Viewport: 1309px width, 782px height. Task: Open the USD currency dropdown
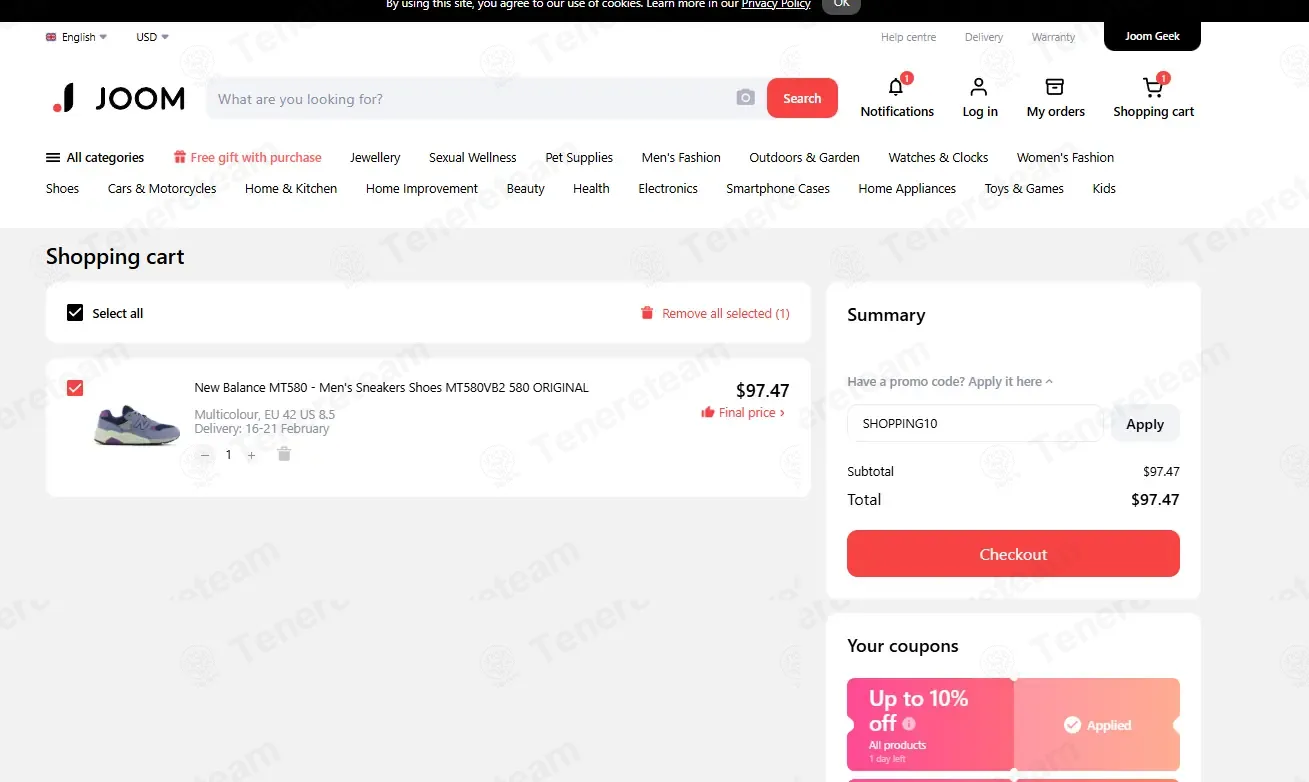click(152, 37)
